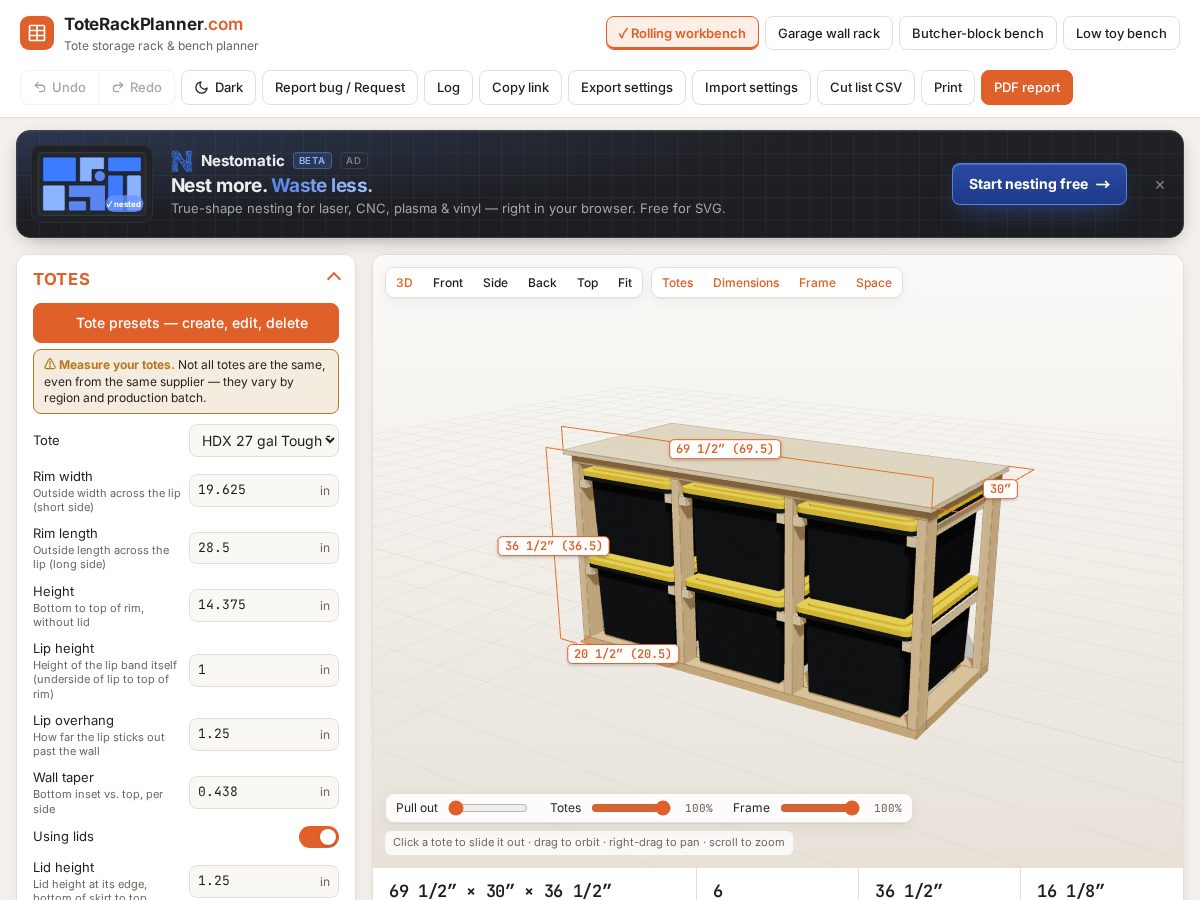Redo the last change
The height and width of the screenshot is (900, 1200).
click(137, 87)
